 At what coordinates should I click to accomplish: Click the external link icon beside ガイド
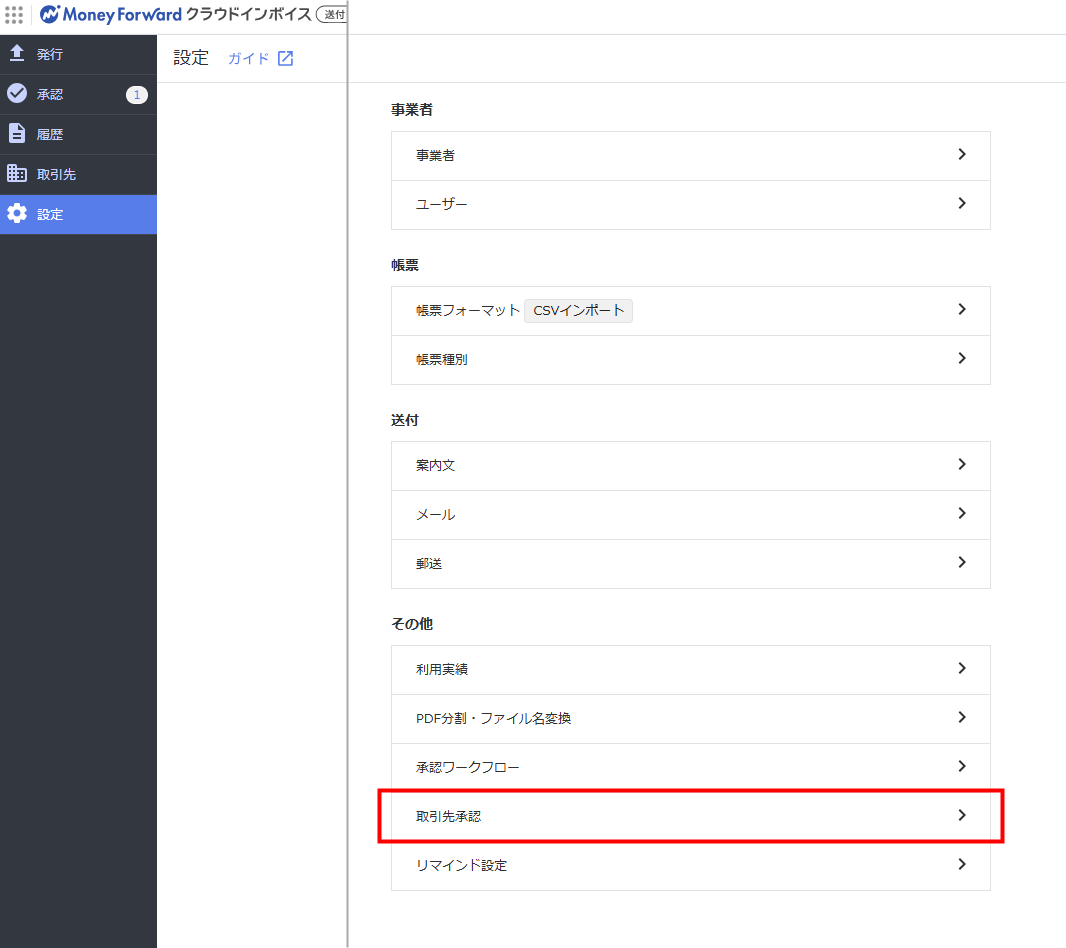click(285, 58)
